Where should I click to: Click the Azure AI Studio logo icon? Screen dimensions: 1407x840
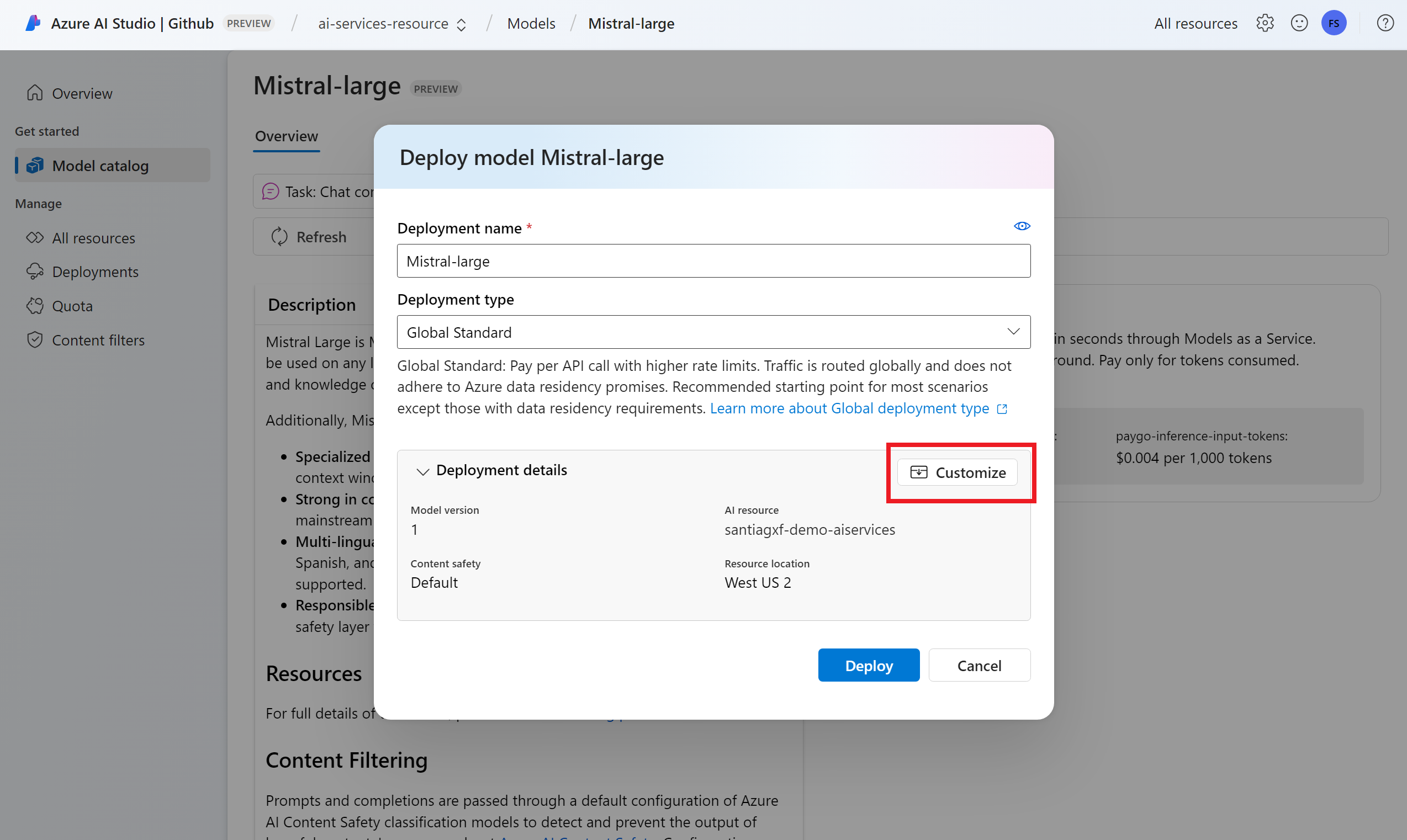[x=33, y=23]
